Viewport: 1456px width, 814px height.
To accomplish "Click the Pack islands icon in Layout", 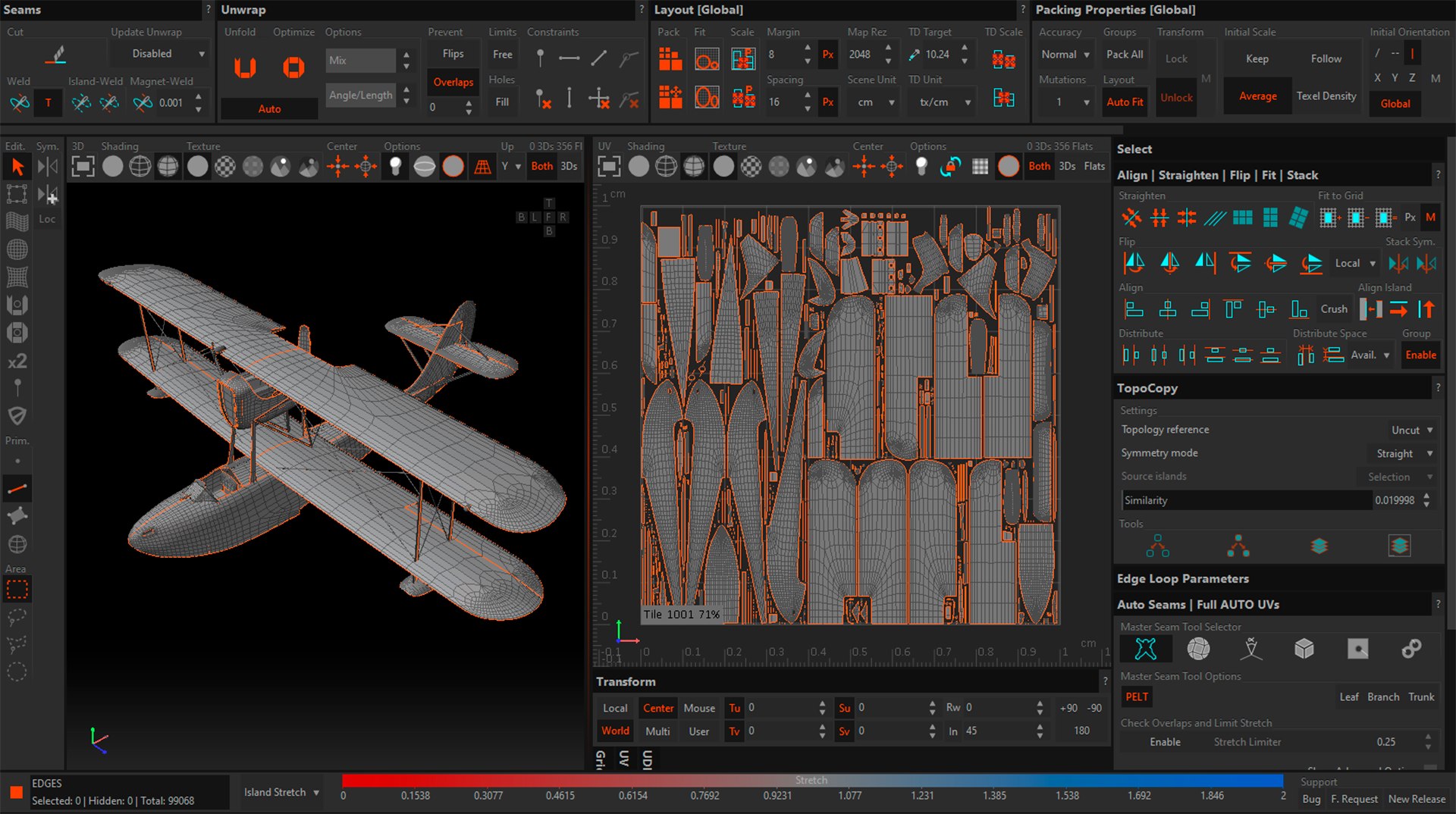I will click(670, 58).
